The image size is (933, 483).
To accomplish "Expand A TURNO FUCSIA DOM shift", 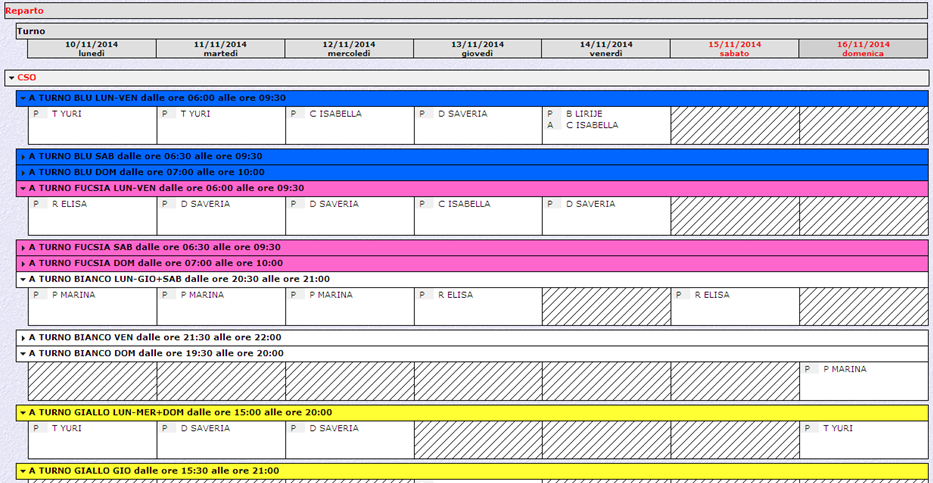I will point(23,264).
